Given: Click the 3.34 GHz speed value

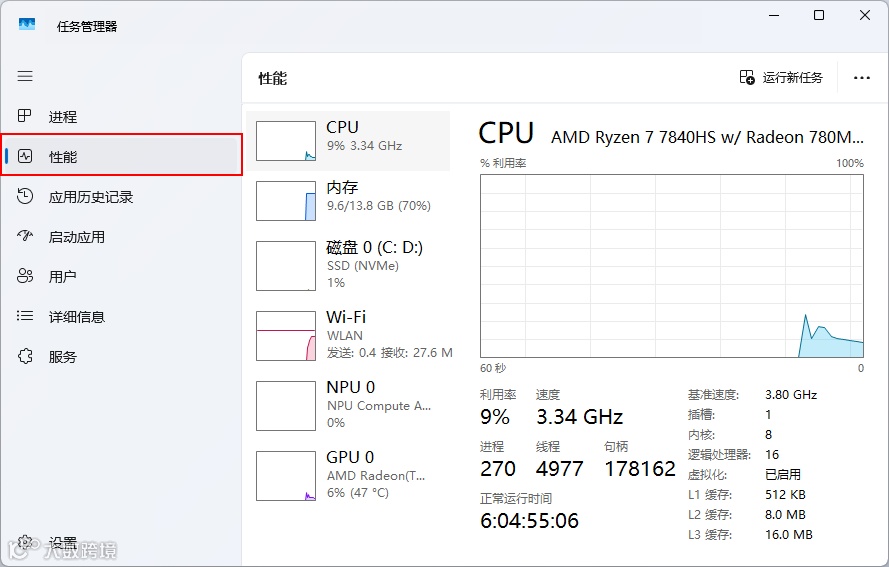Looking at the screenshot, I should [x=579, y=417].
